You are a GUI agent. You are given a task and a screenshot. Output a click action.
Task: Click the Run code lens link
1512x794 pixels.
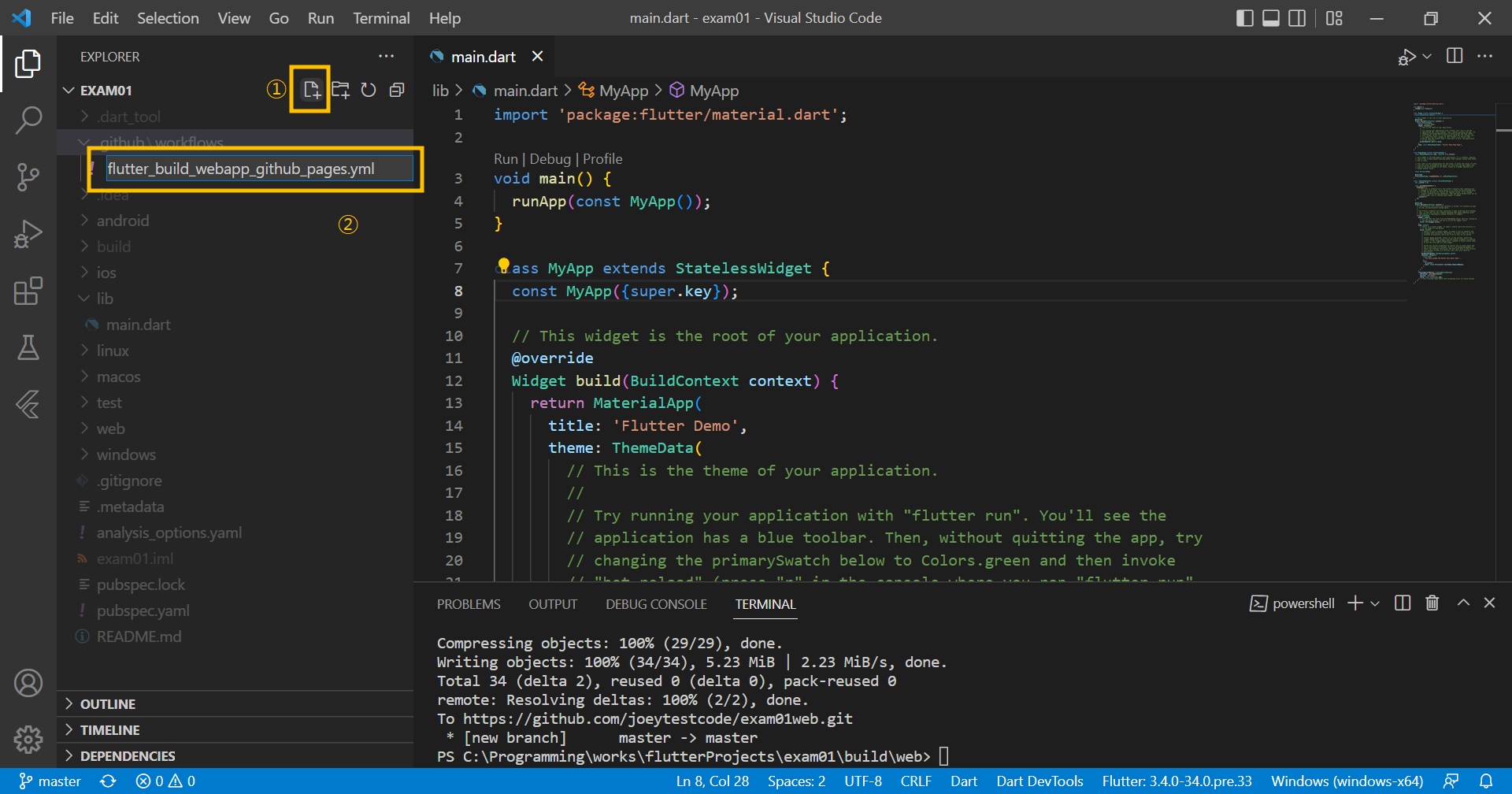506,159
